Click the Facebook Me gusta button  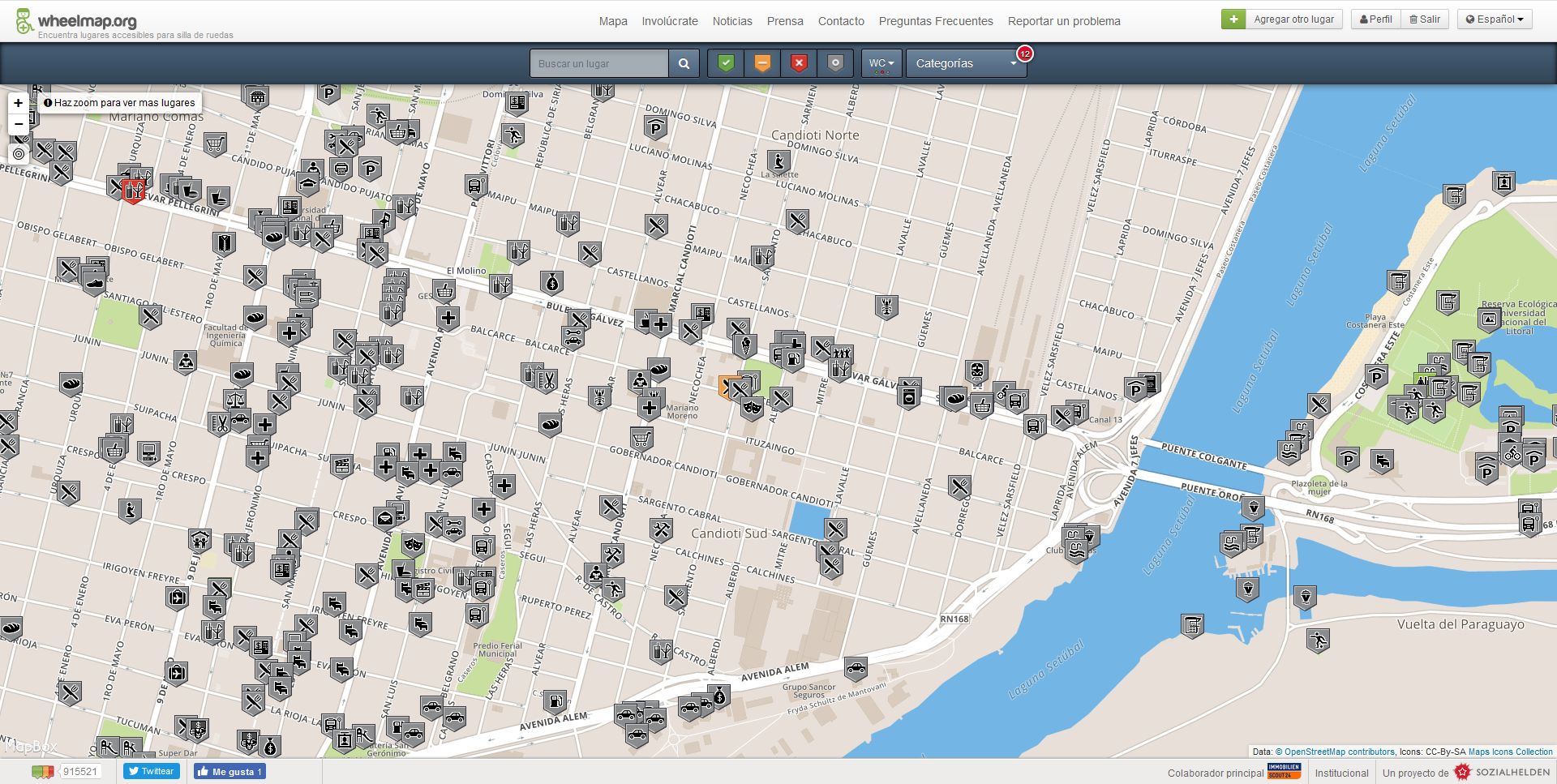coord(229,771)
